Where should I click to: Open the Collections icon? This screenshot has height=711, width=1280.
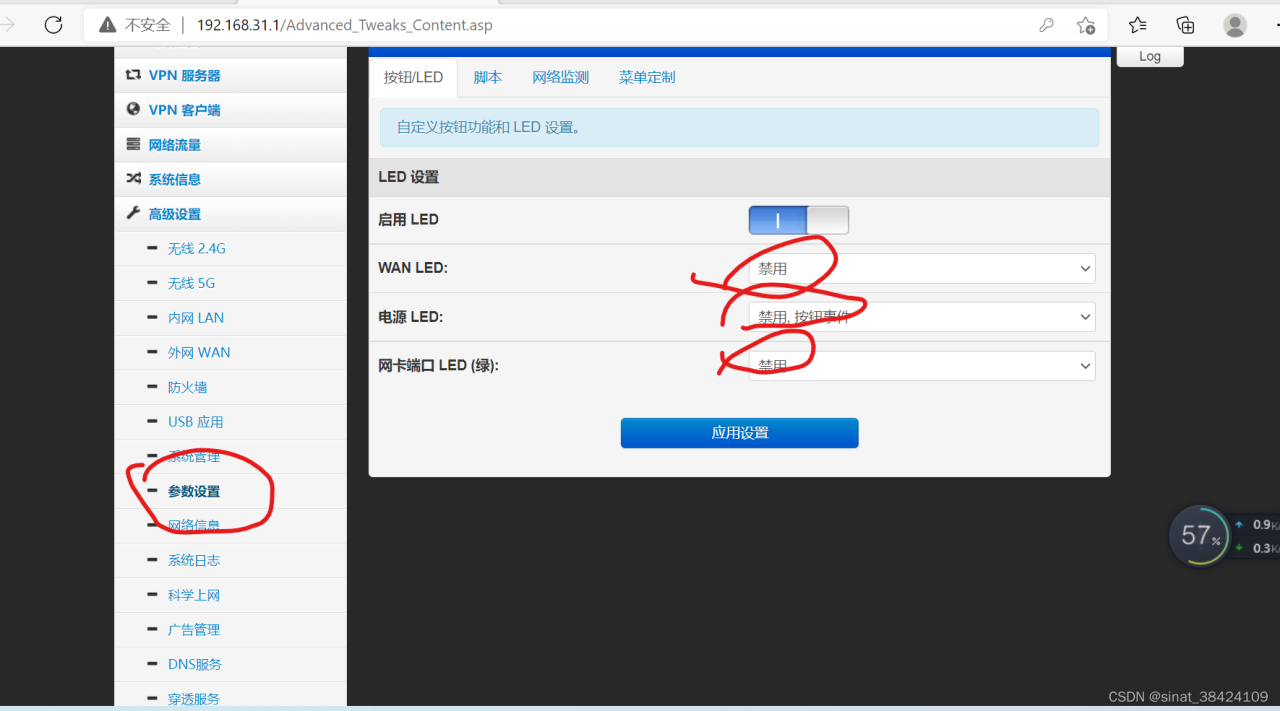pos(1185,25)
